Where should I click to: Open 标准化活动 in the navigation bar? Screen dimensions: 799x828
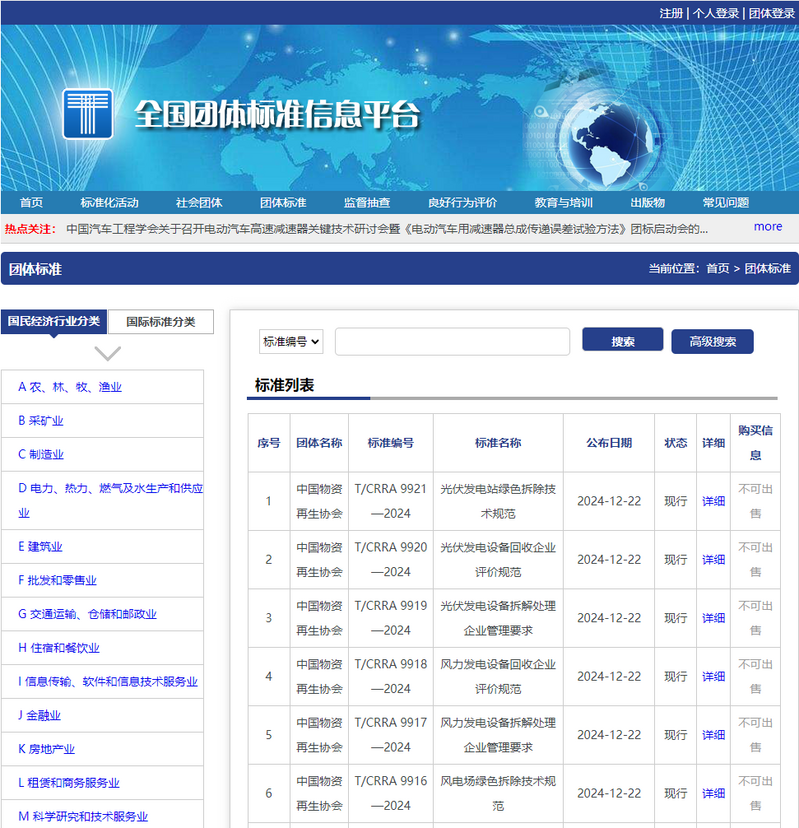(x=109, y=202)
